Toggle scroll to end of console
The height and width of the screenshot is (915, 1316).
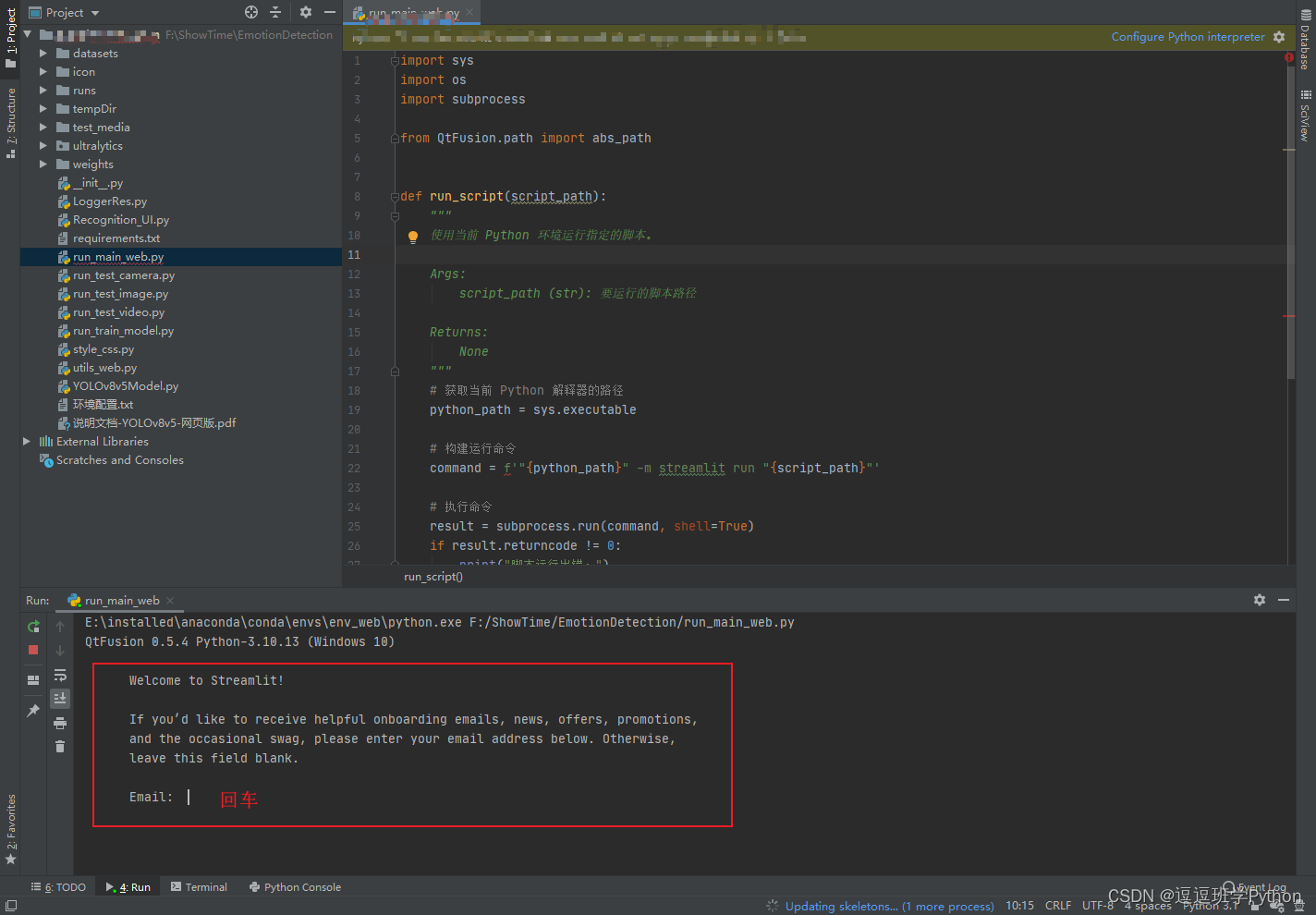point(60,698)
